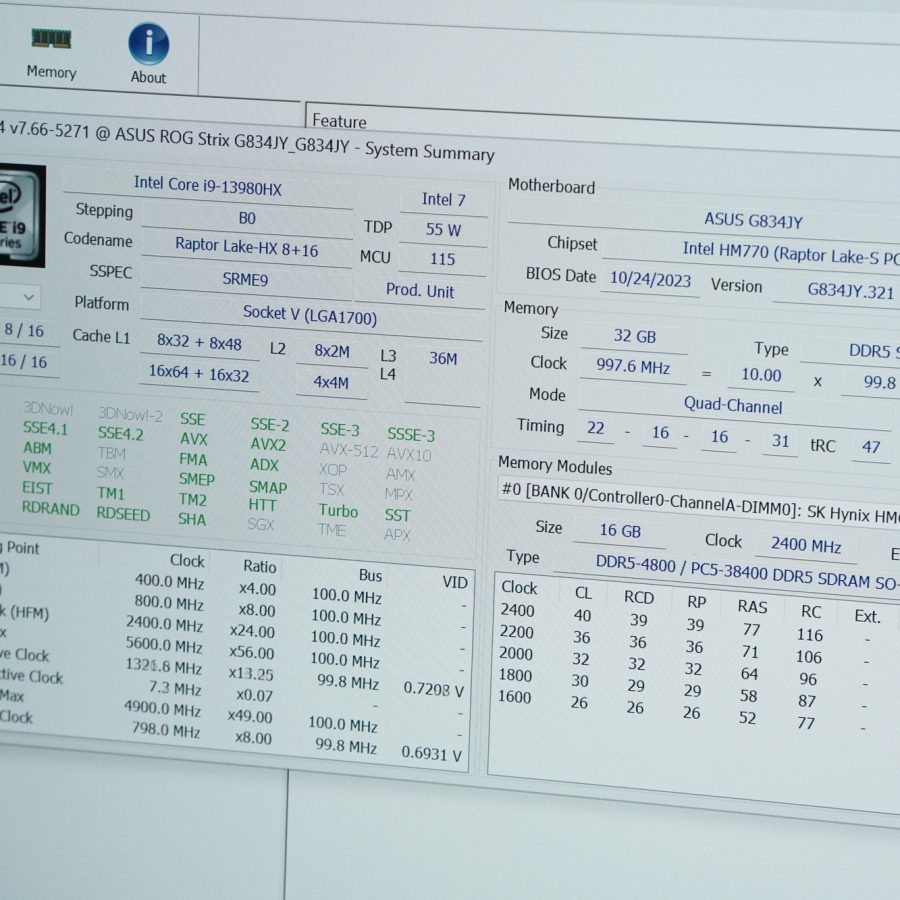Click the x56.00 ratio value
Image resolution: width=900 pixels, height=900 pixels.
coord(251,652)
